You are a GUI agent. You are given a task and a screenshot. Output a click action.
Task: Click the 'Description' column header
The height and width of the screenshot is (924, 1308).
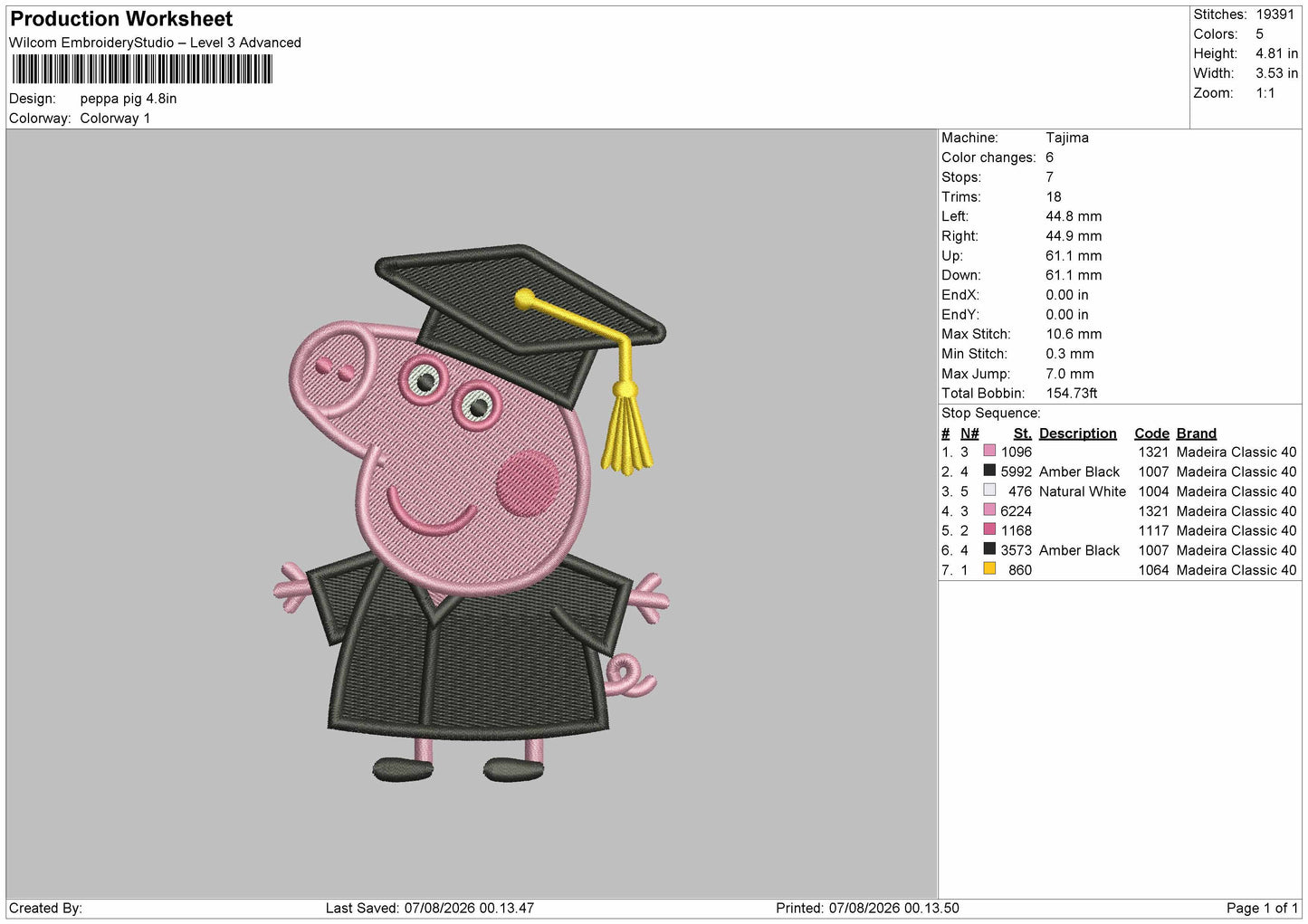tap(1078, 433)
